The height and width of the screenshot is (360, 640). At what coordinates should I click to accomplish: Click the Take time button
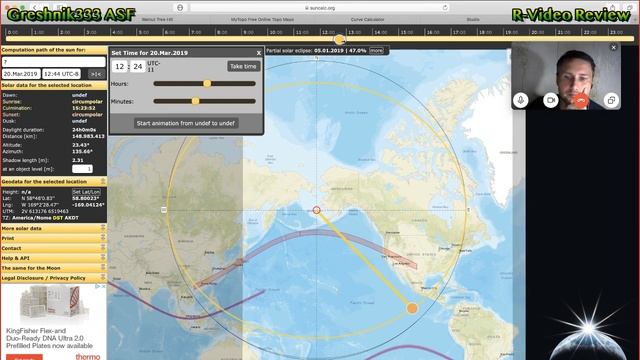point(243,66)
